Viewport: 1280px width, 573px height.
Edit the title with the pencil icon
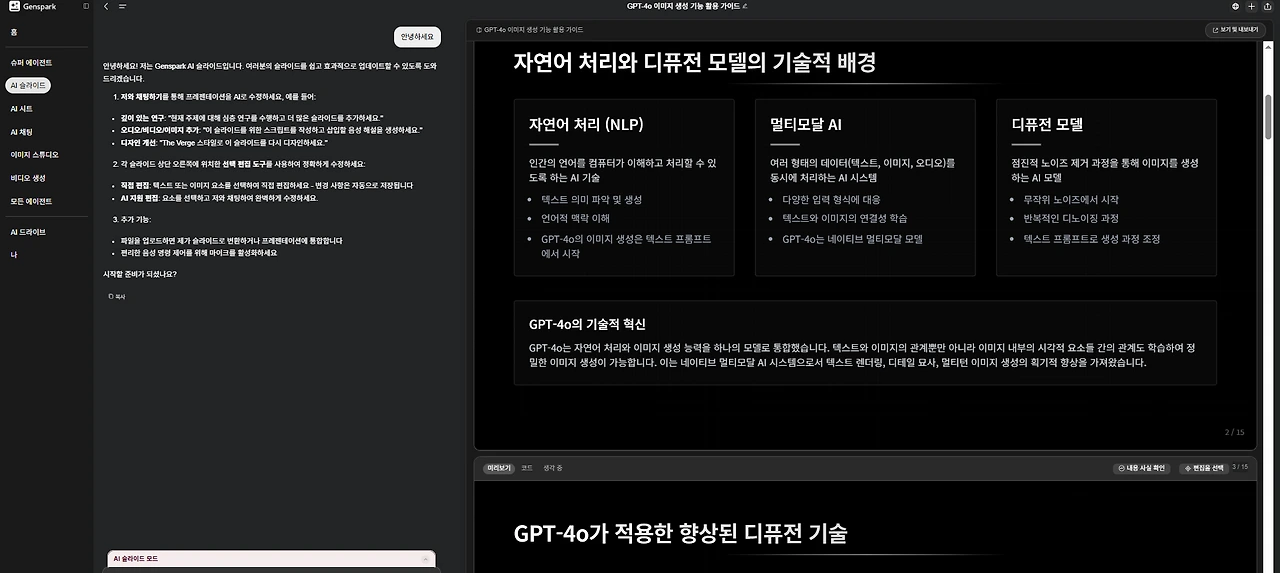(x=745, y=6)
